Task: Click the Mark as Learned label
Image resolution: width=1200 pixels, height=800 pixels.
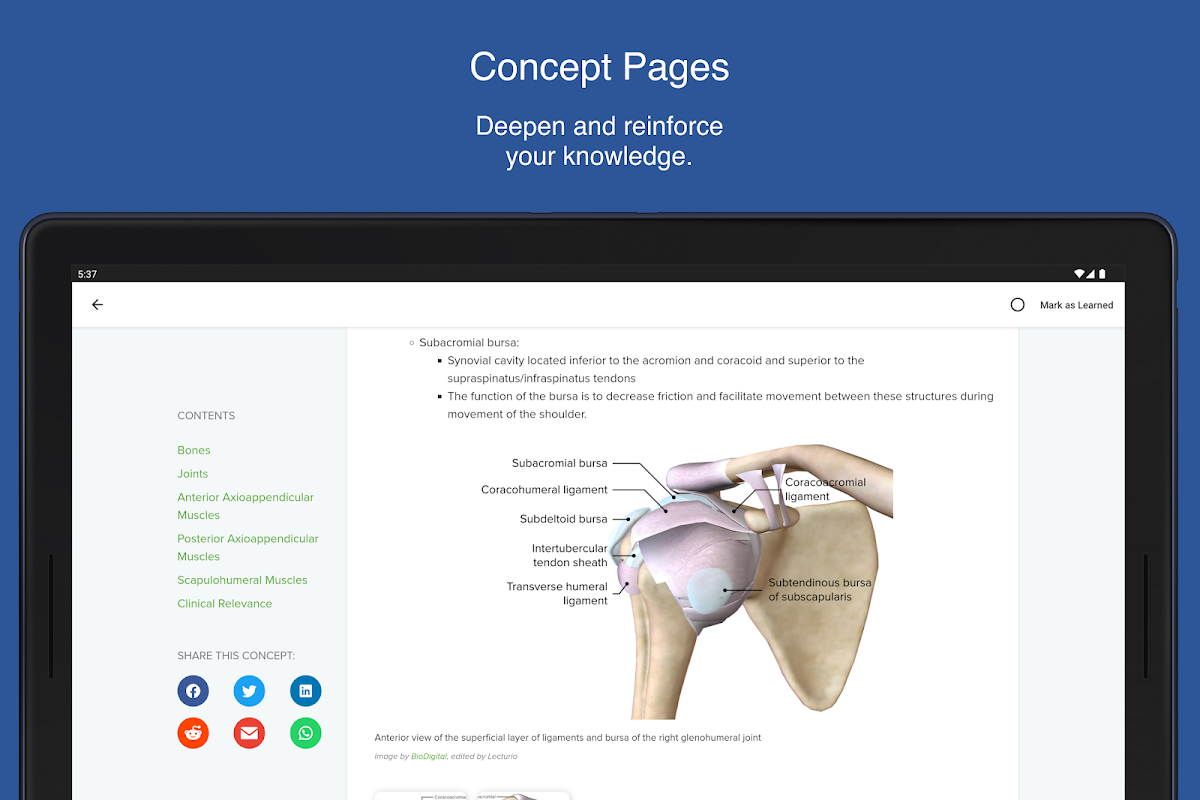Action: click(x=1076, y=305)
